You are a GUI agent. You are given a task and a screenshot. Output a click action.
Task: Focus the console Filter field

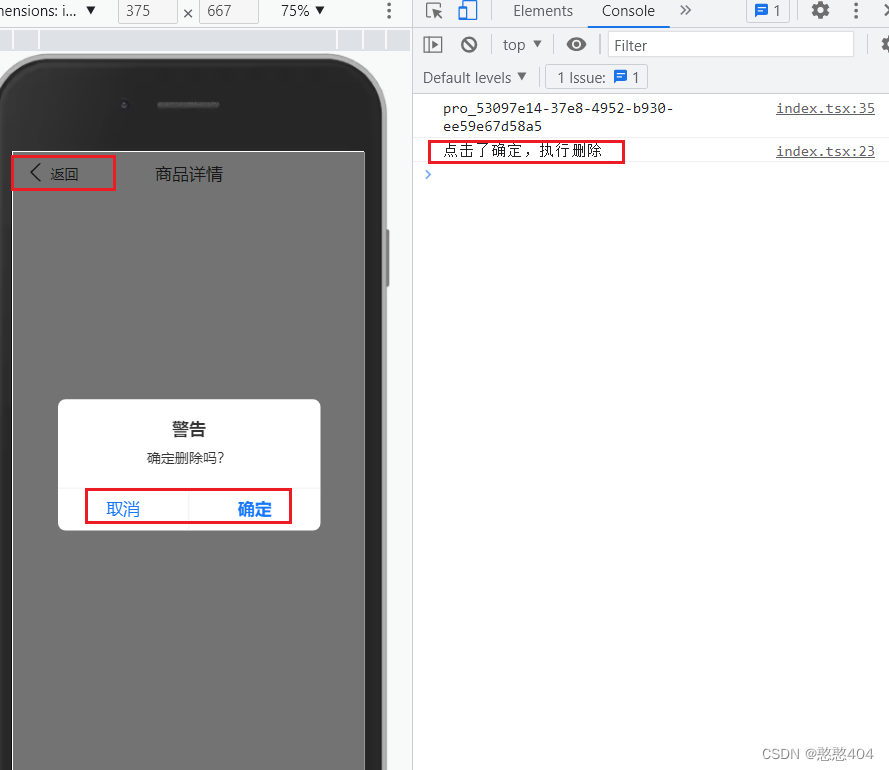click(x=730, y=45)
